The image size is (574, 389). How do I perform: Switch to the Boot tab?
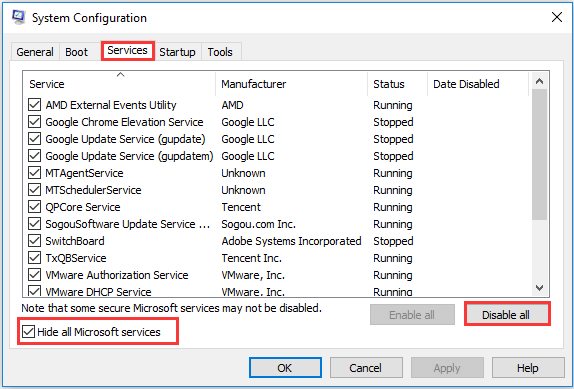(77, 52)
